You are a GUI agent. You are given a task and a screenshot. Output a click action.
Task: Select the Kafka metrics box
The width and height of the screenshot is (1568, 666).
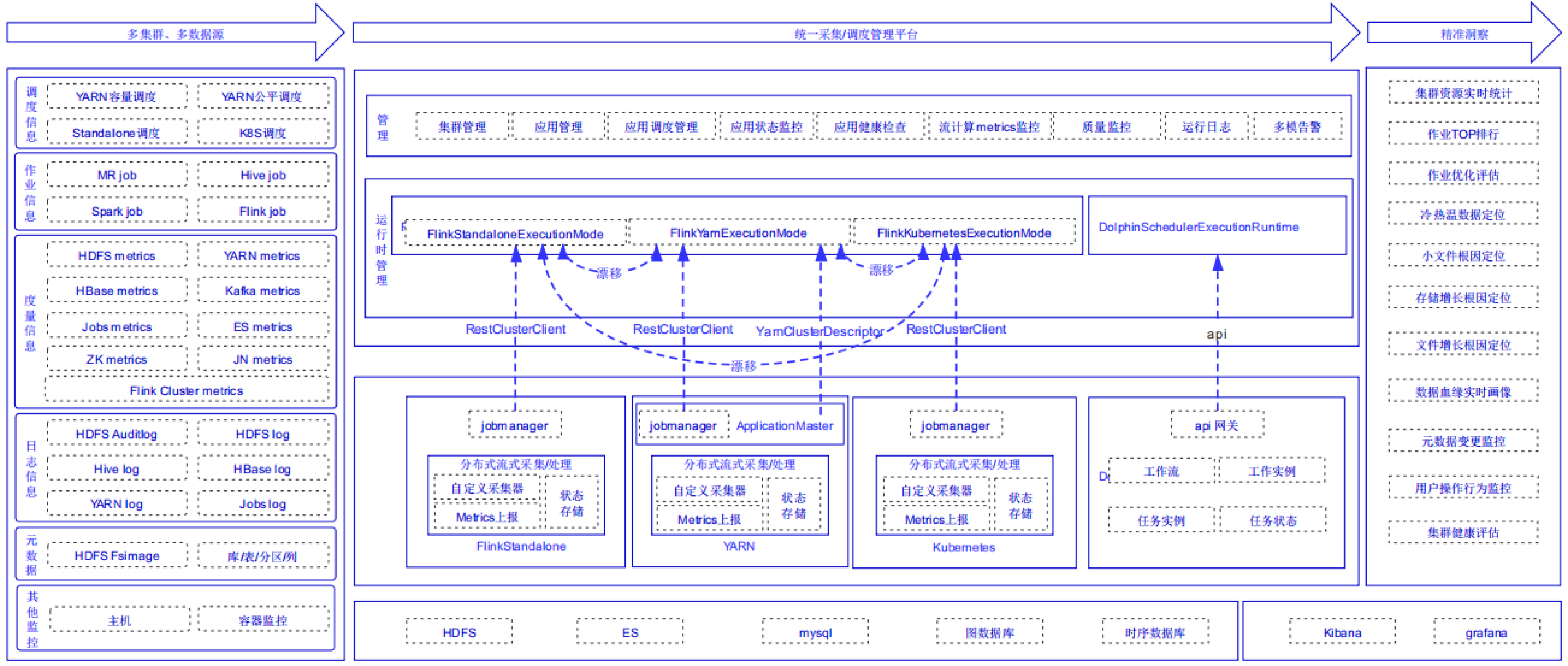pyautogui.click(x=263, y=290)
